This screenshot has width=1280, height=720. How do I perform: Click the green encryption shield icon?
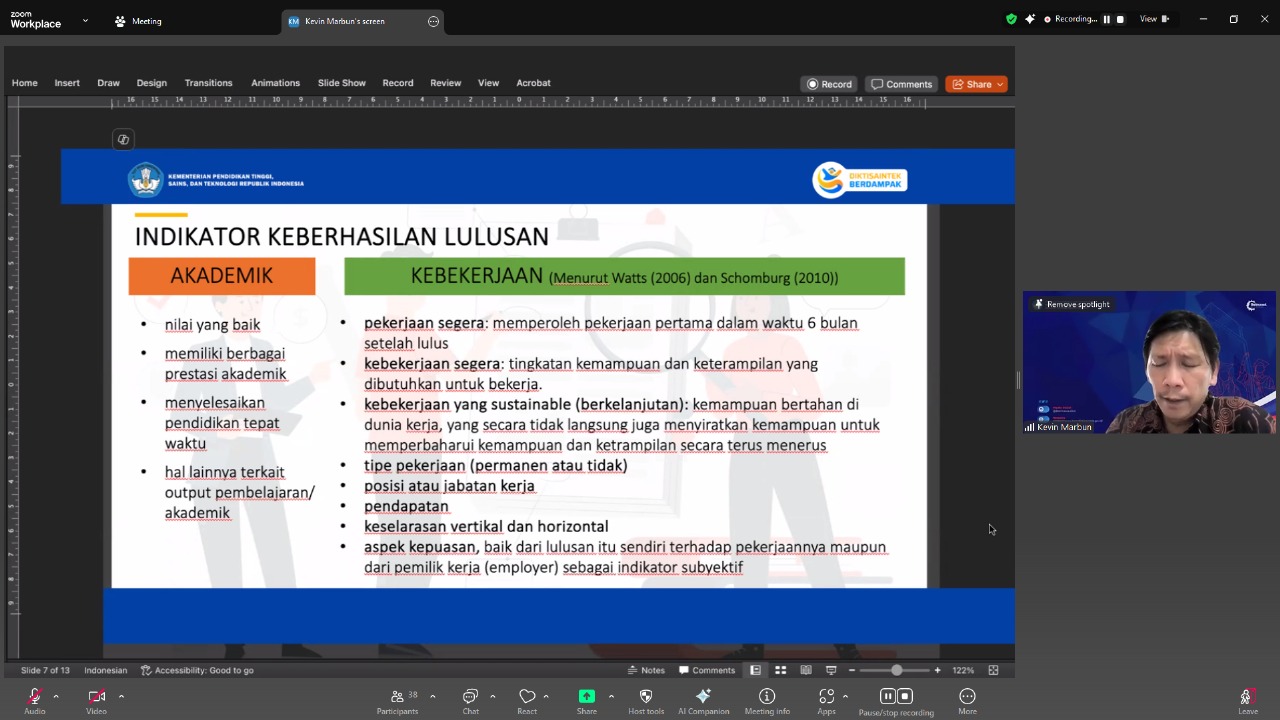1011,19
